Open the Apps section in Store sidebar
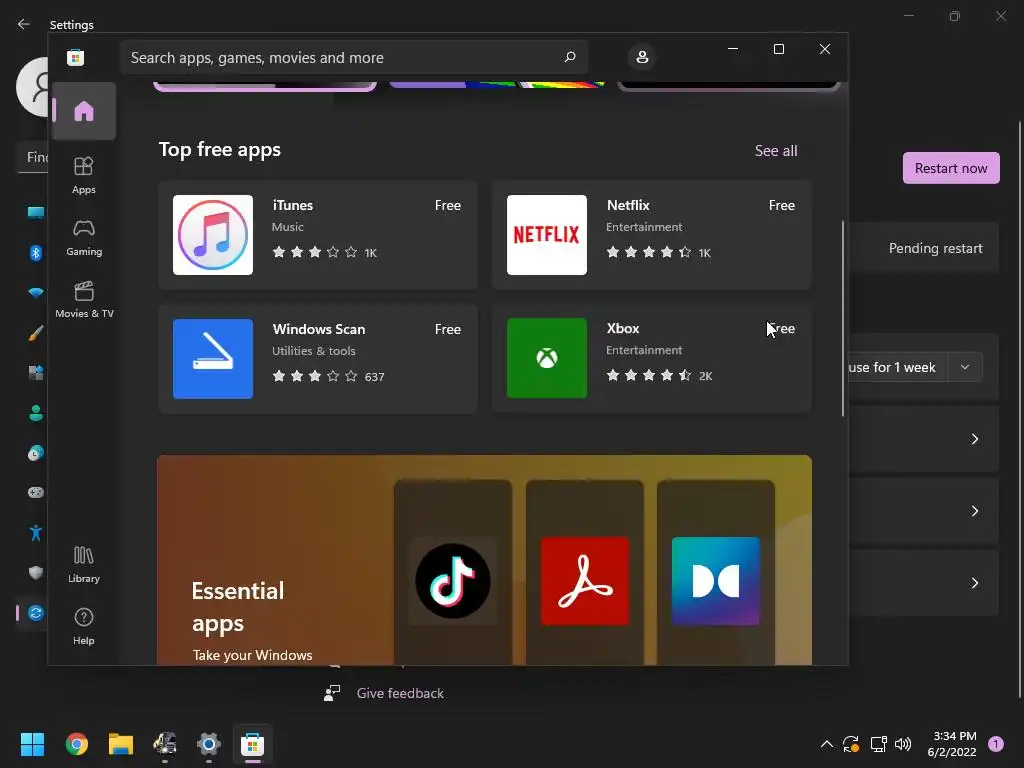Image resolution: width=1024 pixels, height=768 pixels. 84,175
